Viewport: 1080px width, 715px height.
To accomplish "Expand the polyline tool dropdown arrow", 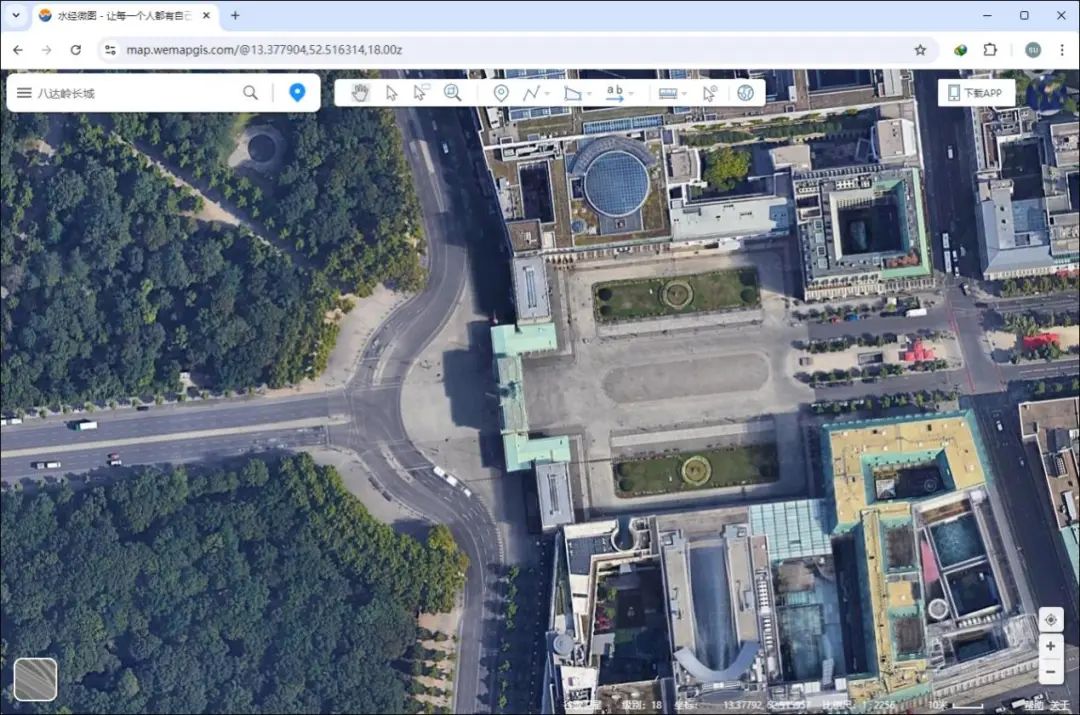I will tap(548, 94).
